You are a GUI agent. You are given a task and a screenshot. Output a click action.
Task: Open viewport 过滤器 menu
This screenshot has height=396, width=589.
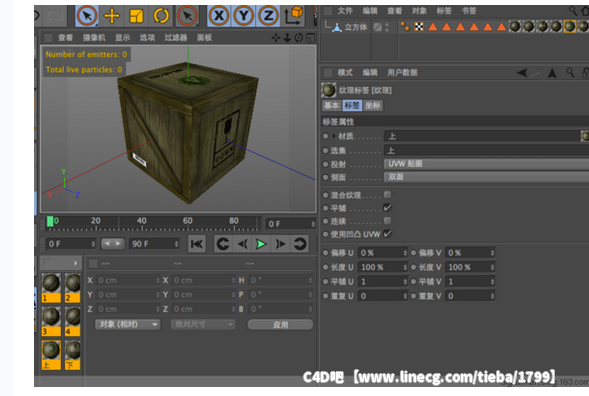175,38
